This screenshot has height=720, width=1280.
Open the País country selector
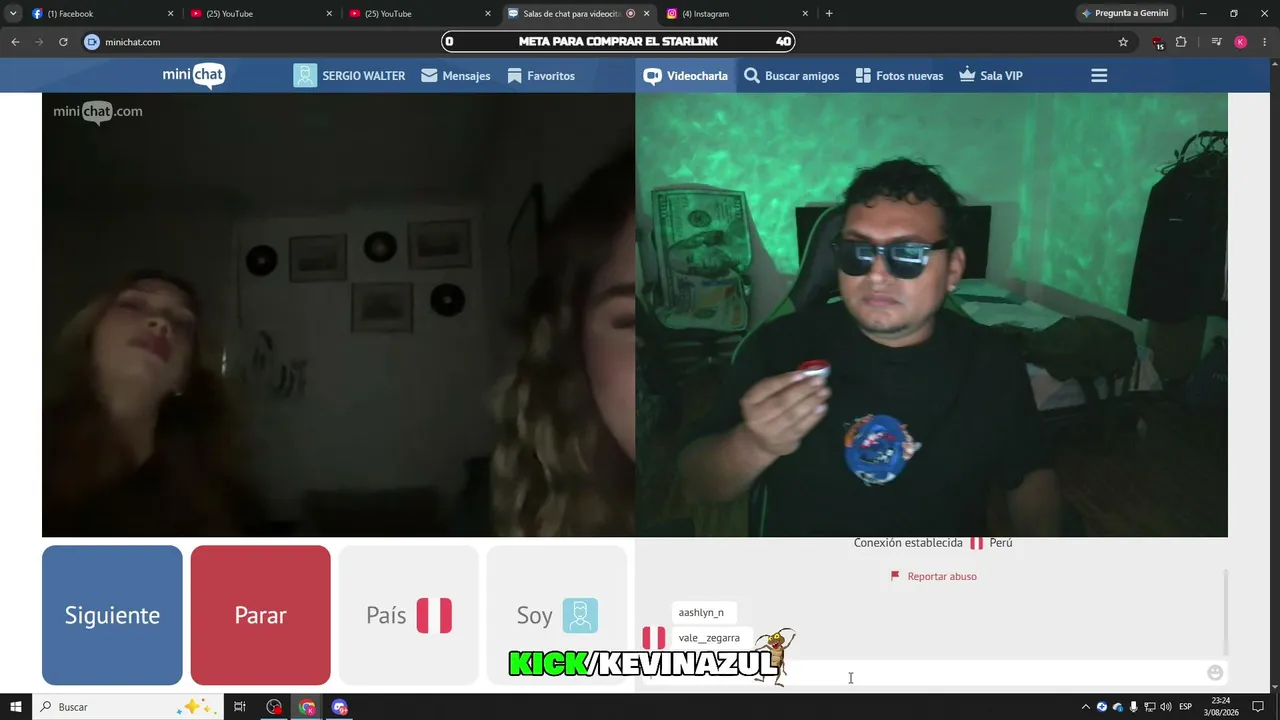coord(408,615)
